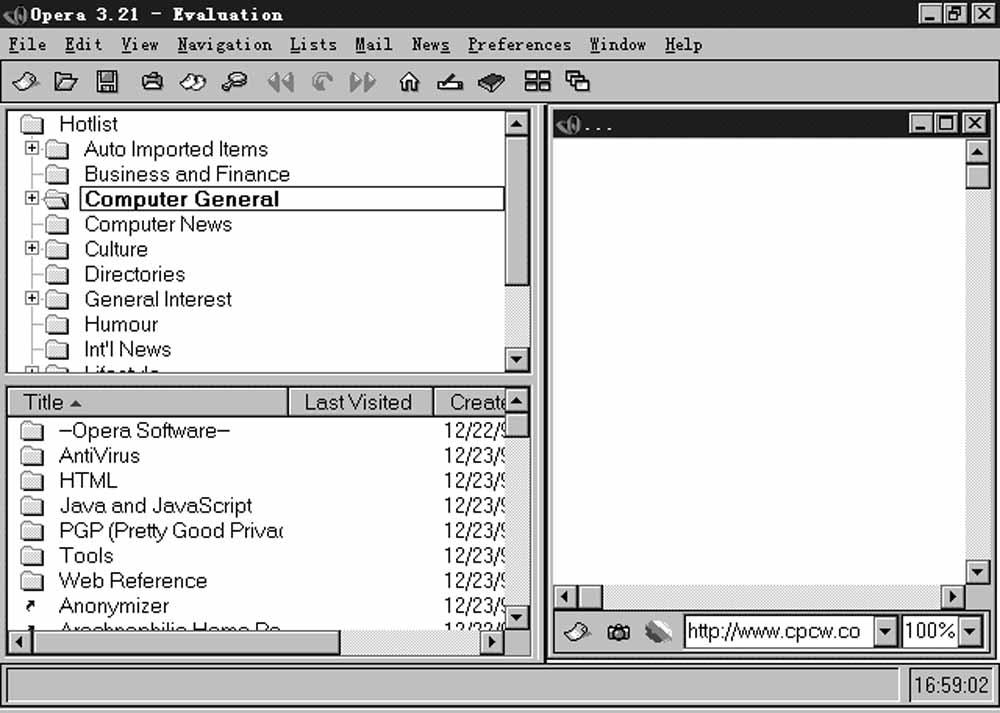This screenshot has width=1000, height=713.
Task: Click the URL address input field
Action: [x=778, y=632]
